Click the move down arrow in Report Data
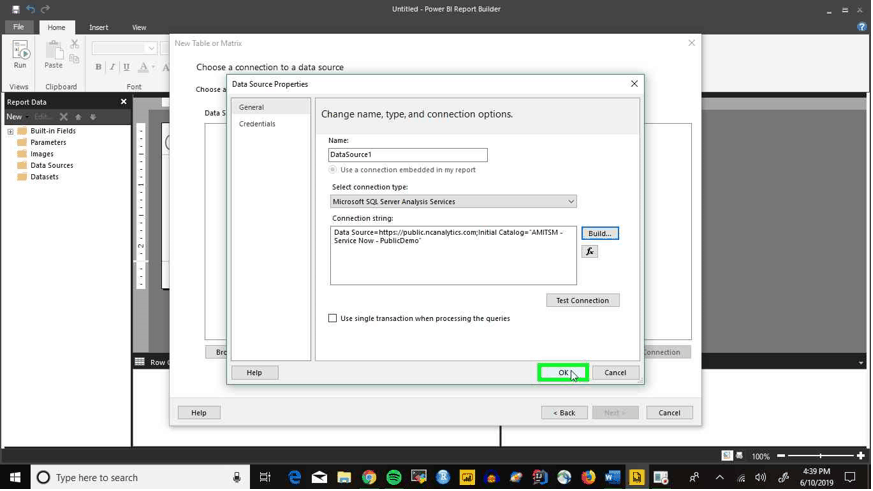Image resolution: width=873 pixels, height=491 pixels. (x=93, y=117)
